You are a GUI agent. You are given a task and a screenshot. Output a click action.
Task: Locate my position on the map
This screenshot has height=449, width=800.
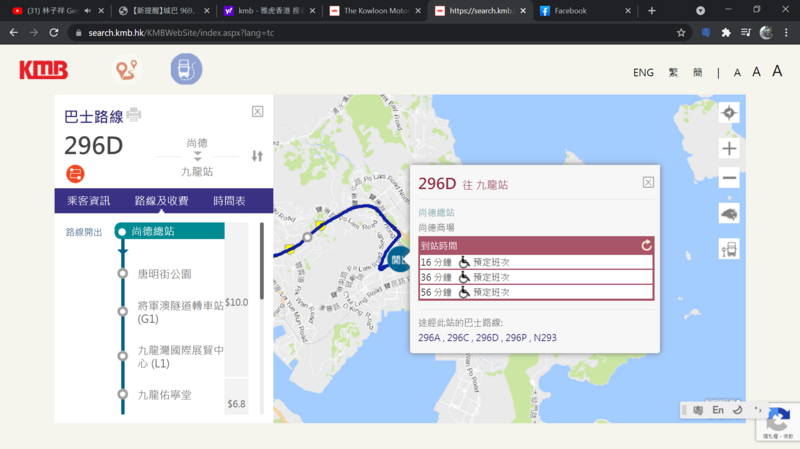[x=729, y=112]
